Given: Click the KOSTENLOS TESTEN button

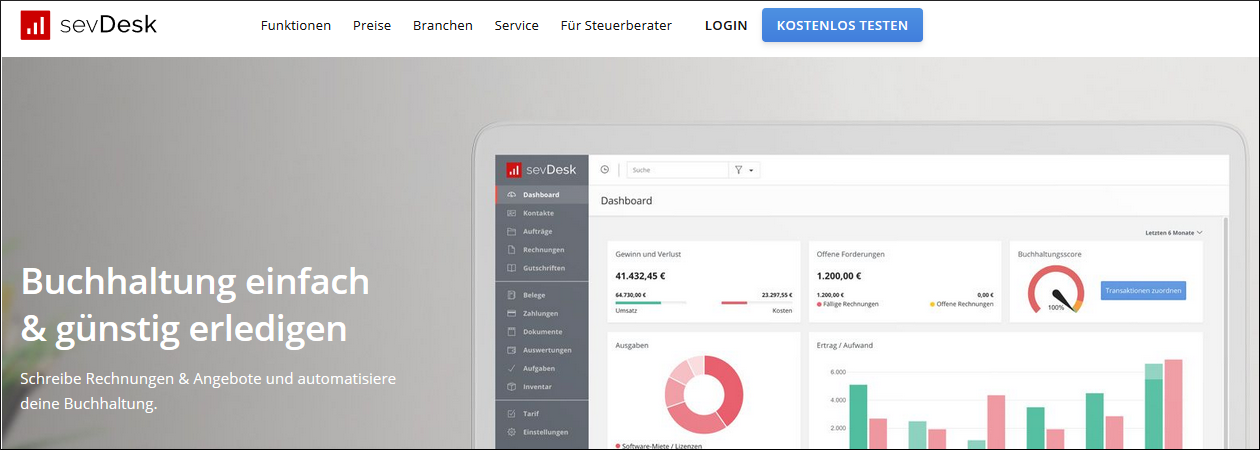Looking at the screenshot, I should coord(842,25).
